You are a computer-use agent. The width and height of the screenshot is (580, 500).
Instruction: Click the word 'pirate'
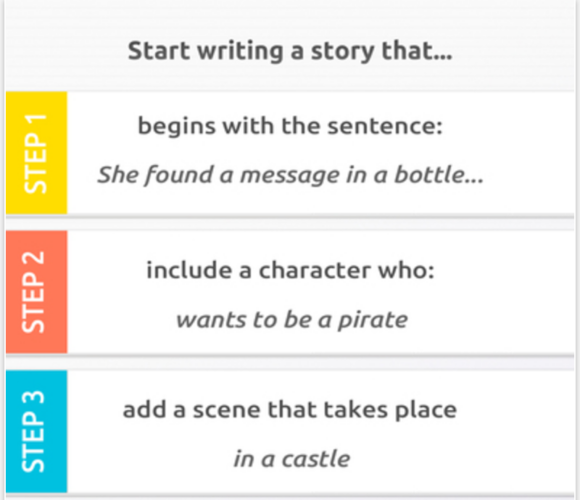tap(373, 321)
